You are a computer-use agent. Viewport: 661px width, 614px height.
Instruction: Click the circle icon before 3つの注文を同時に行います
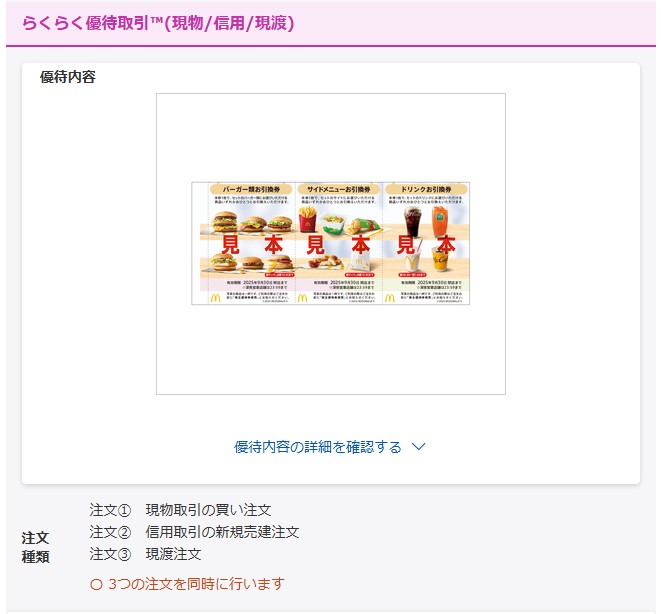(96, 585)
